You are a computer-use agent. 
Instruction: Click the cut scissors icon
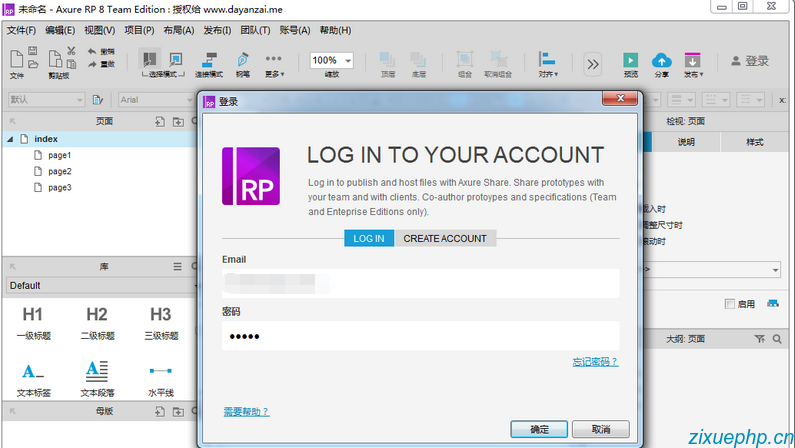(x=71, y=51)
